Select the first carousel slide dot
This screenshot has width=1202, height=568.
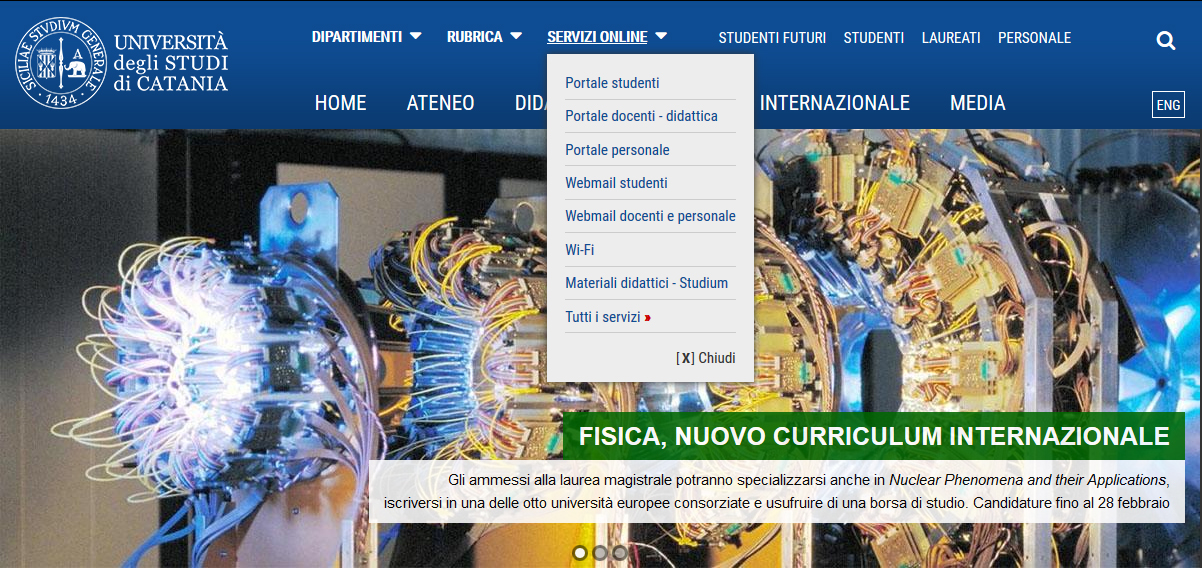coord(580,552)
